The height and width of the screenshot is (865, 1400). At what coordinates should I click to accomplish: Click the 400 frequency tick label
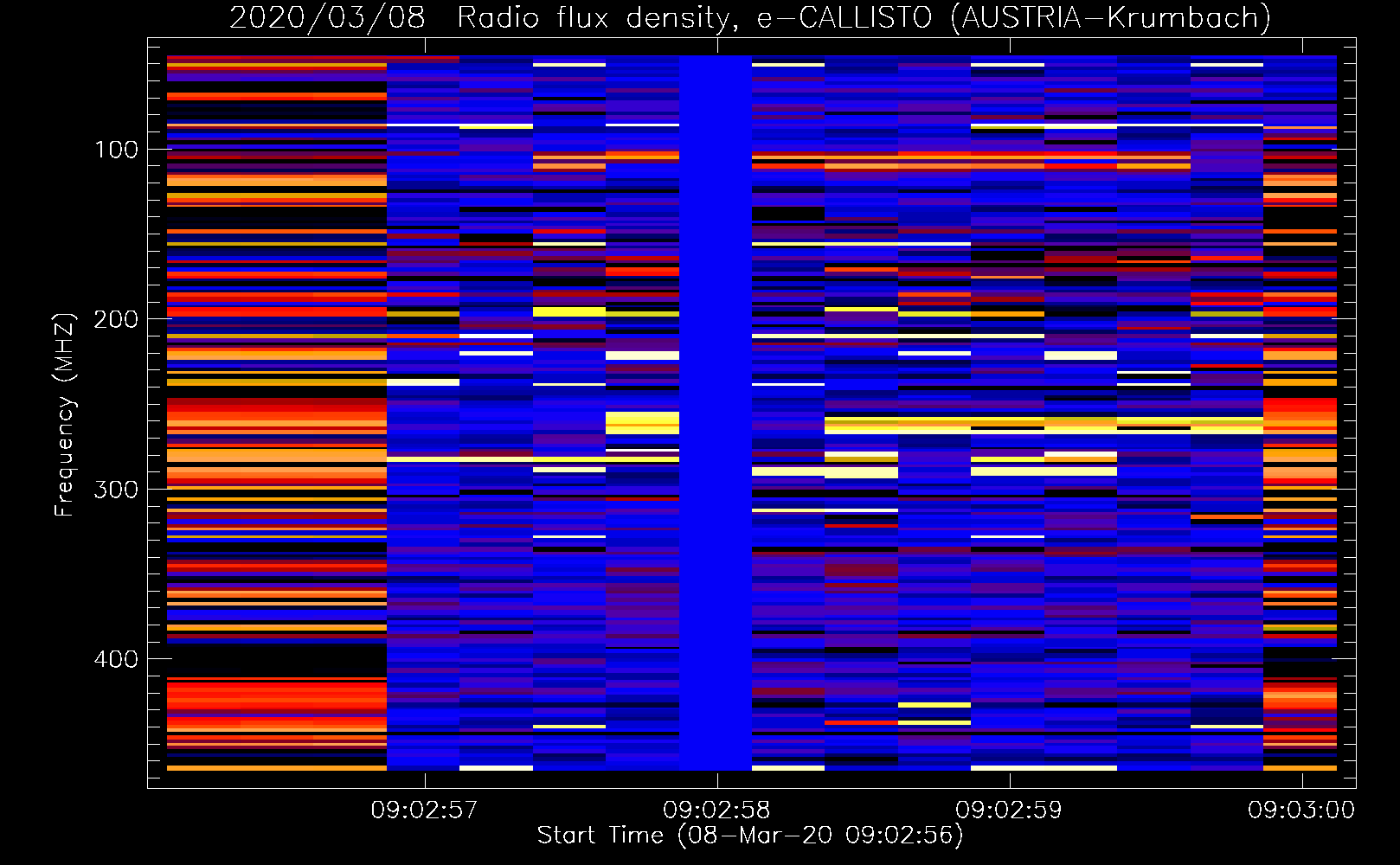(116, 659)
